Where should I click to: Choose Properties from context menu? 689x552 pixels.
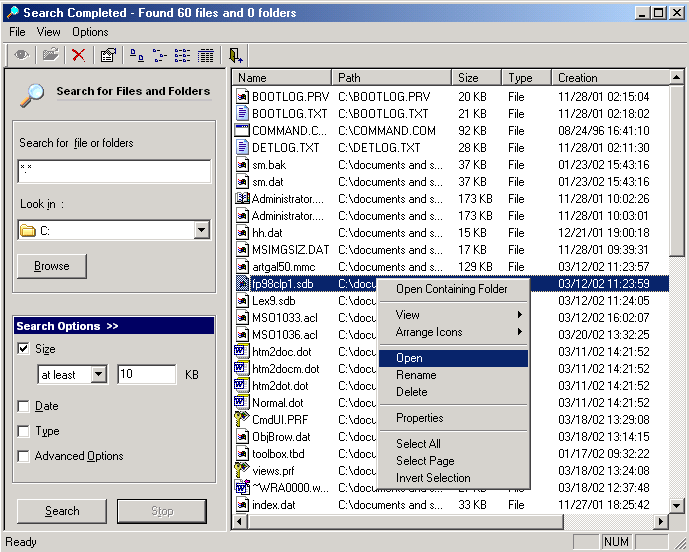point(454,418)
